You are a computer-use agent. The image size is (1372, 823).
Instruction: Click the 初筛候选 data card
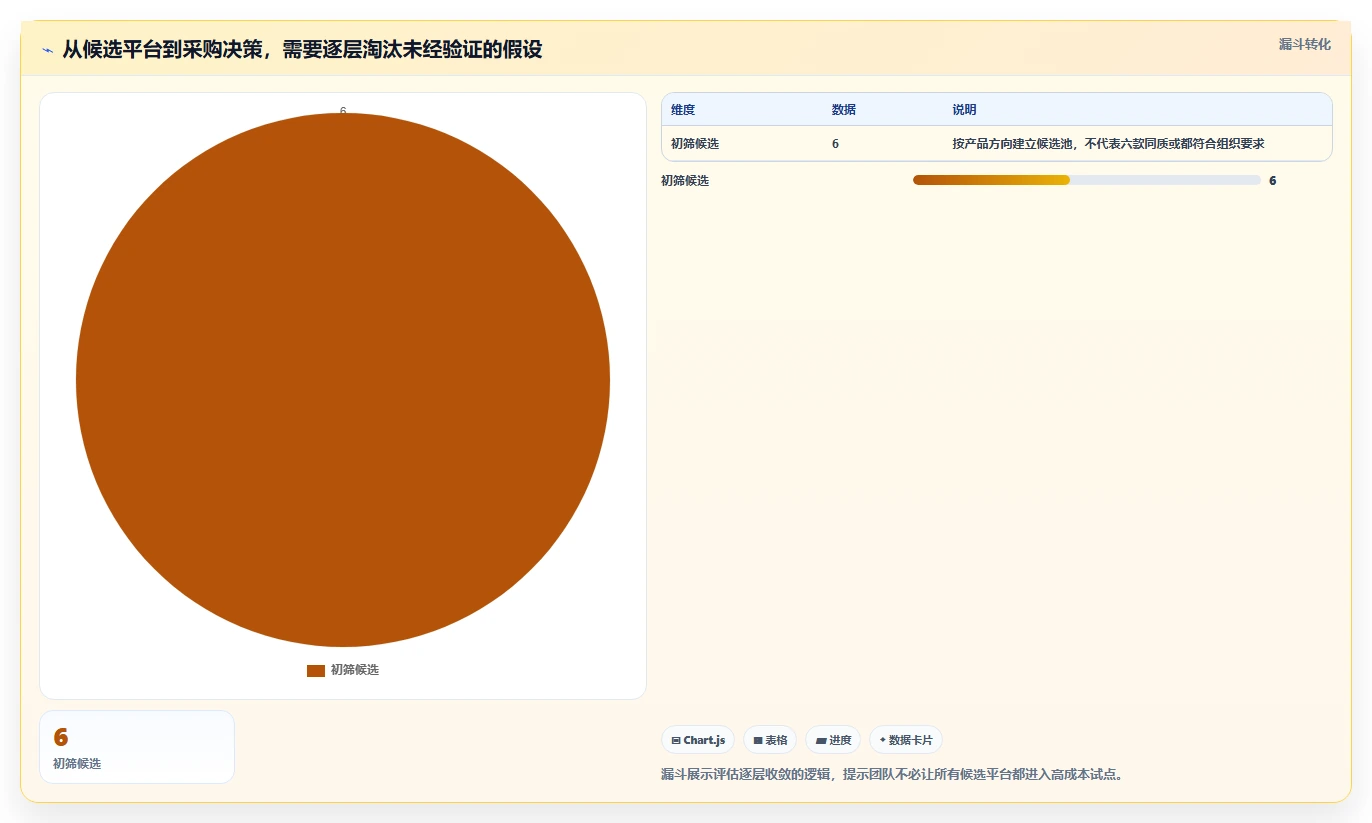point(137,747)
